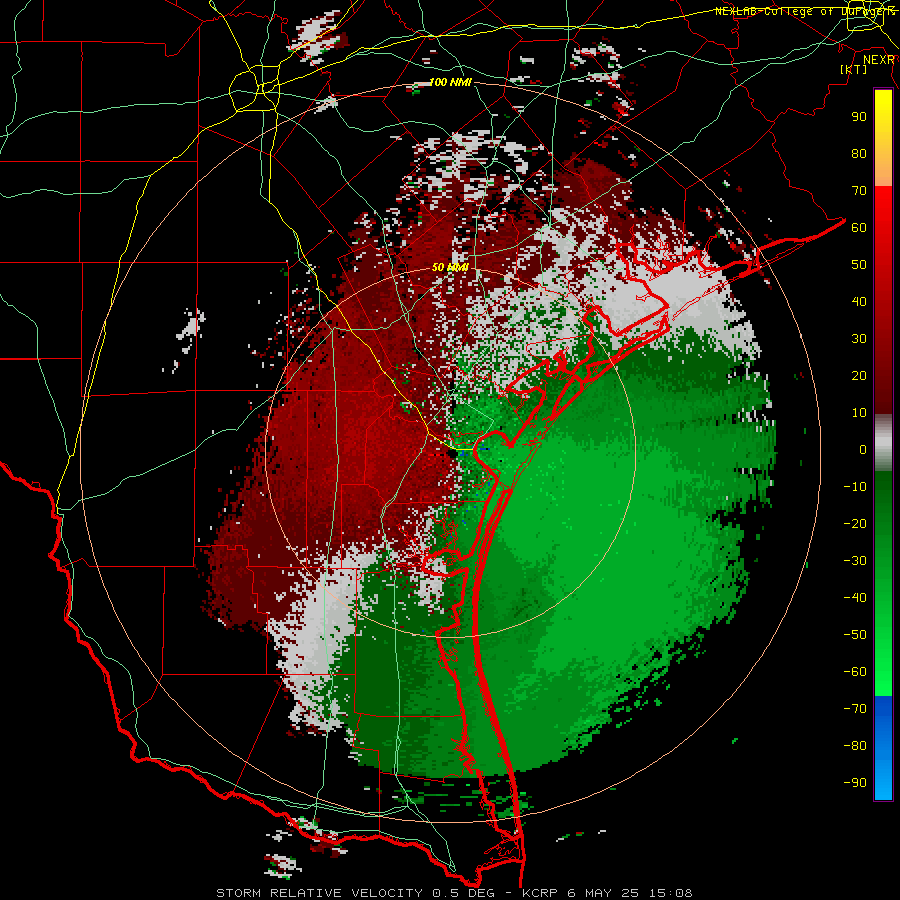This screenshot has width=900, height=900.
Task: Click the "NEXR" label near the top right
Action: [879, 60]
